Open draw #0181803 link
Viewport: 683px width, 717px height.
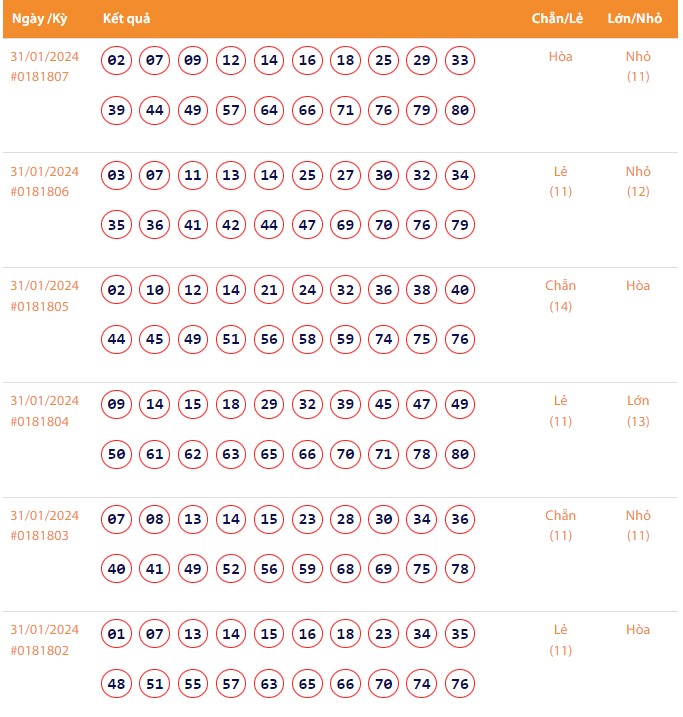40,536
